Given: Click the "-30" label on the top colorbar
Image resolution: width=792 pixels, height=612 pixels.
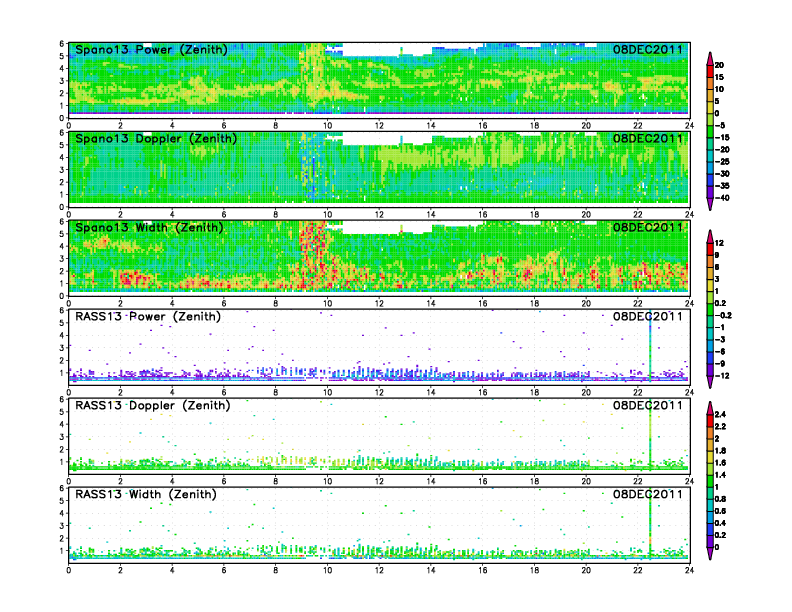Looking at the screenshot, I should click(x=722, y=174).
